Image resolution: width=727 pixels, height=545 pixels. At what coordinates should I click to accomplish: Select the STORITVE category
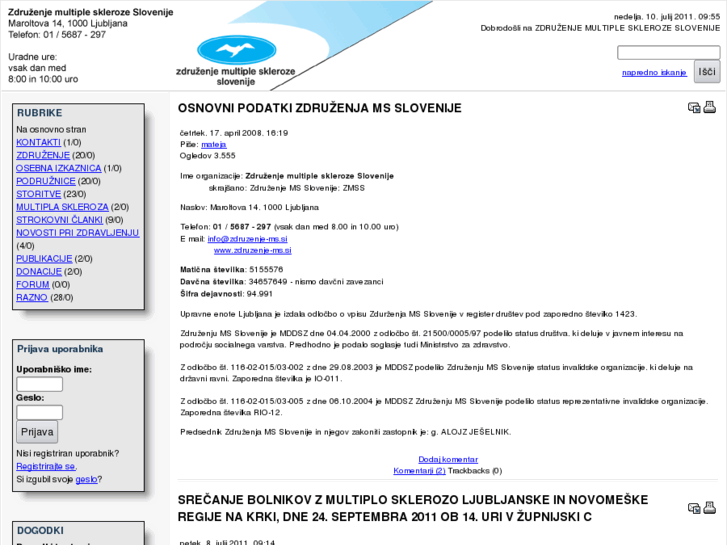(x=38, y=194)
